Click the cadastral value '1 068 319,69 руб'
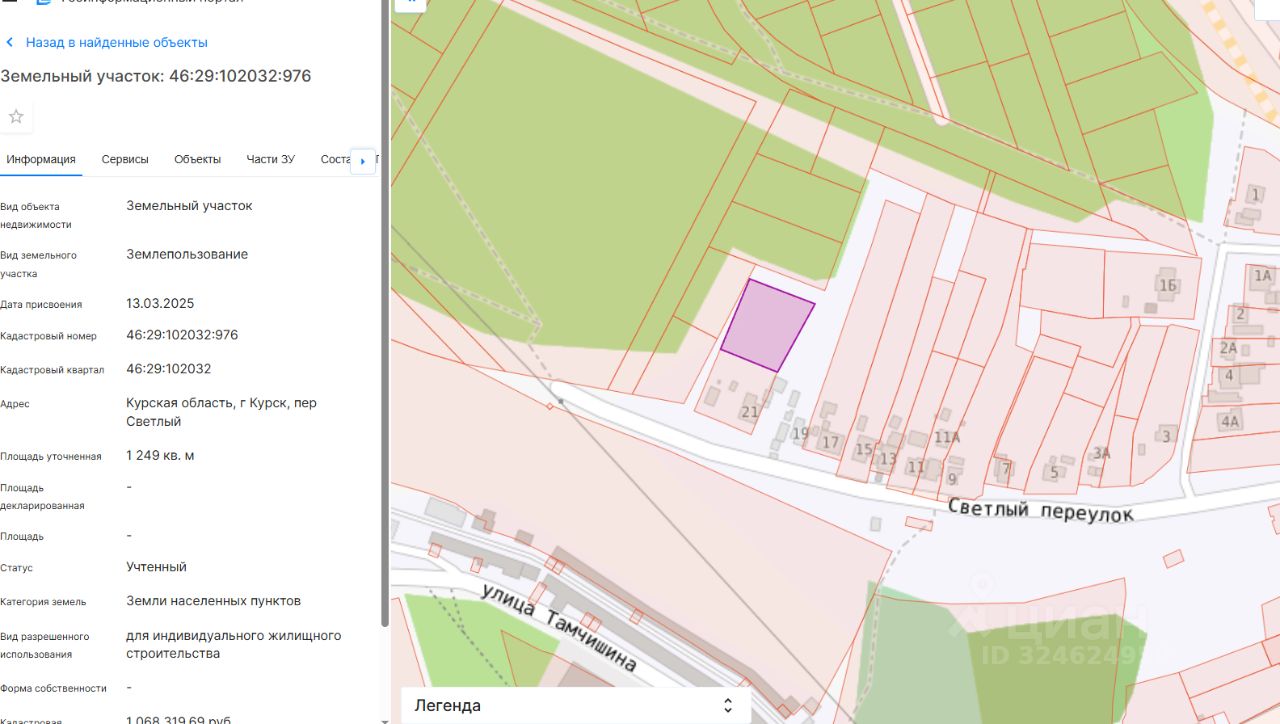 pos(179,719)
